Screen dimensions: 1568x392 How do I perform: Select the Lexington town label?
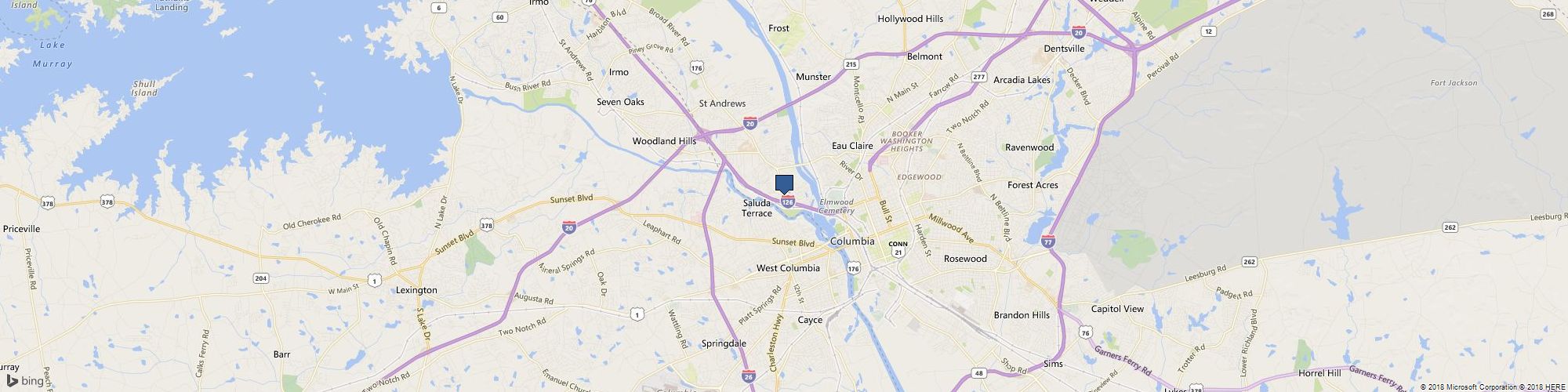point(416,290)
